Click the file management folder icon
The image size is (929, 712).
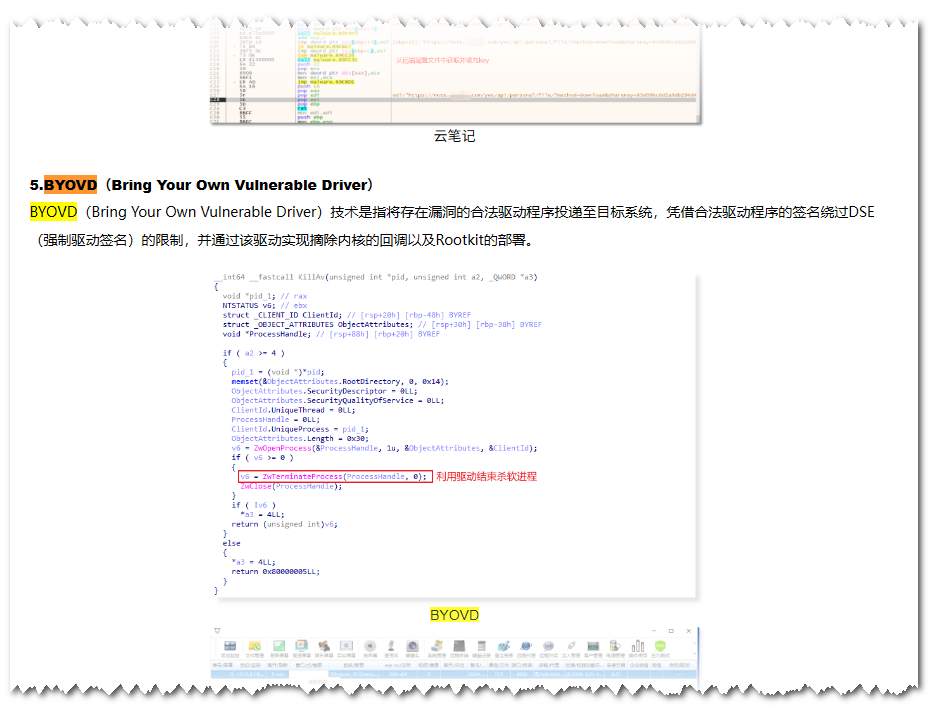253,647
